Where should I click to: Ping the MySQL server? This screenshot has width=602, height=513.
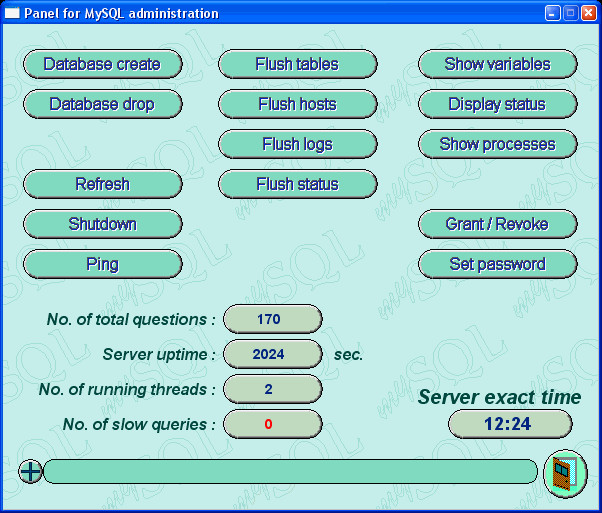[103, 264]
